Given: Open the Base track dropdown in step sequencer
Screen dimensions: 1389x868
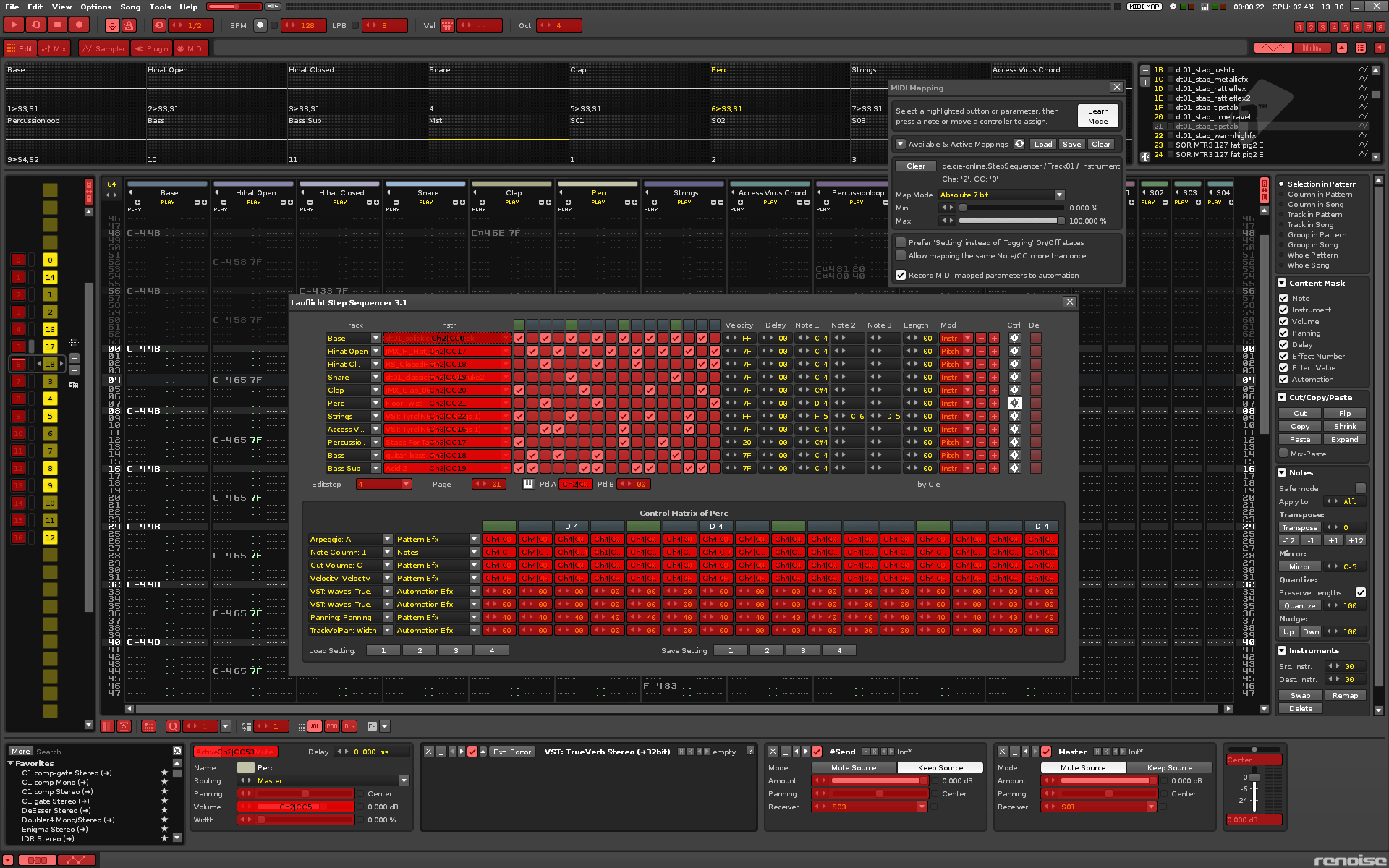Looking at the screenshot, I should pos(375,338).
